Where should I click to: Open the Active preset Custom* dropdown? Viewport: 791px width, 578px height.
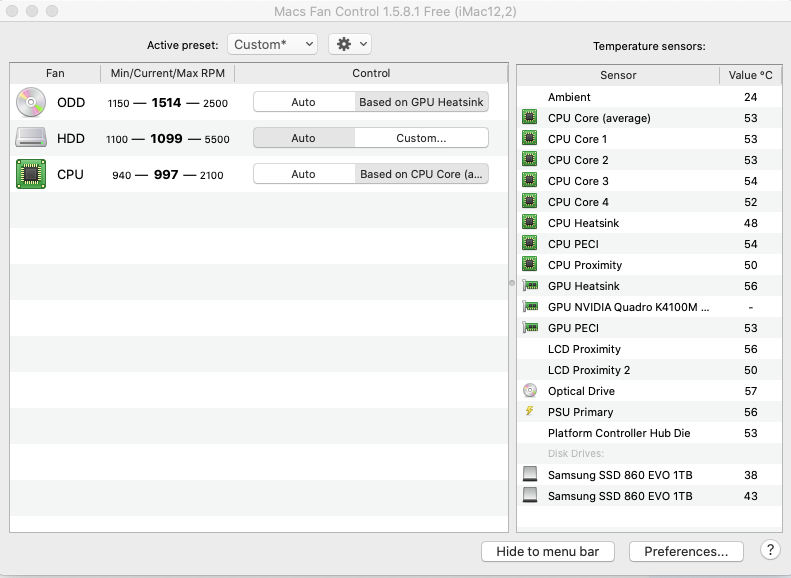pos(272,44)
